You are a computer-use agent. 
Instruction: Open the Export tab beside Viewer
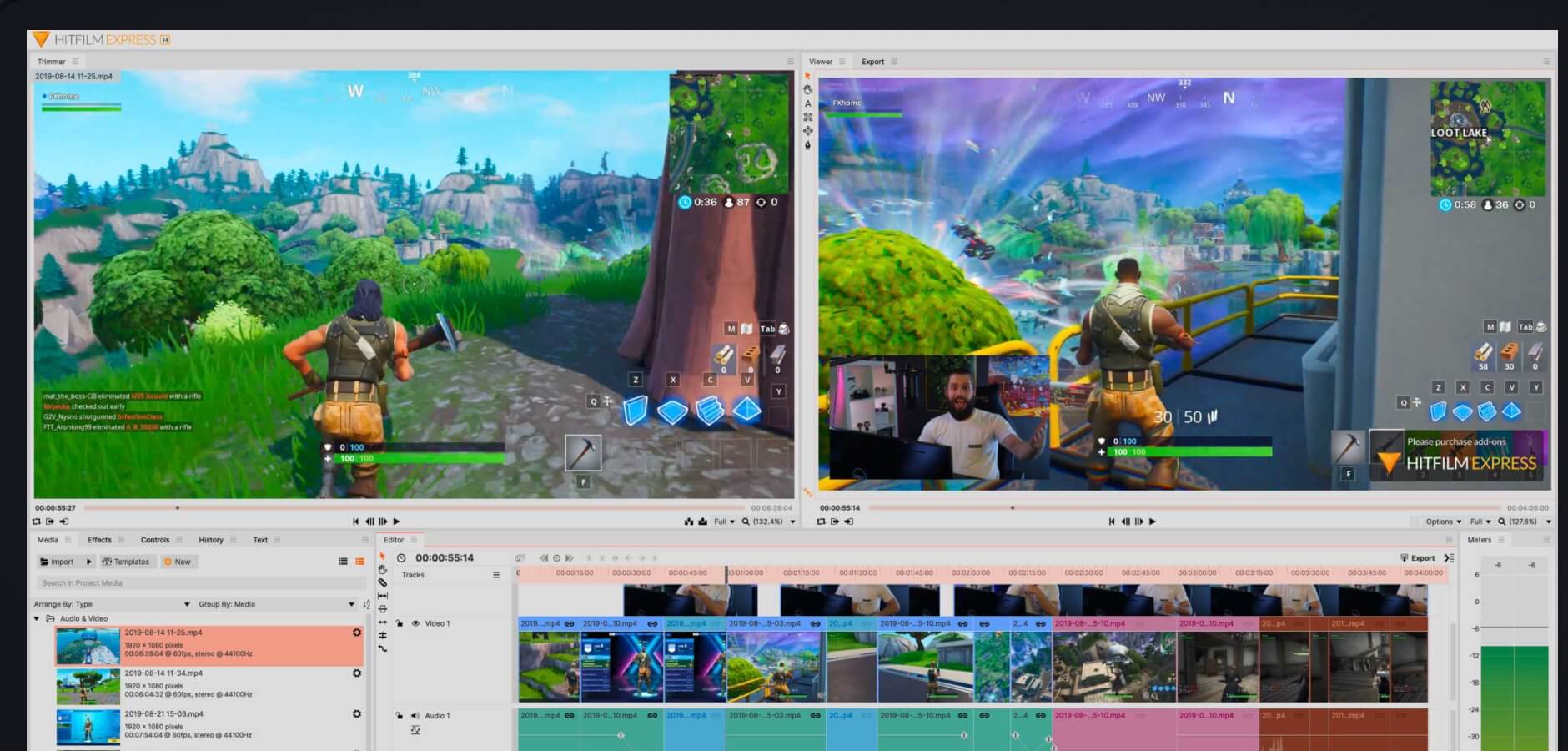pos(872,62)
